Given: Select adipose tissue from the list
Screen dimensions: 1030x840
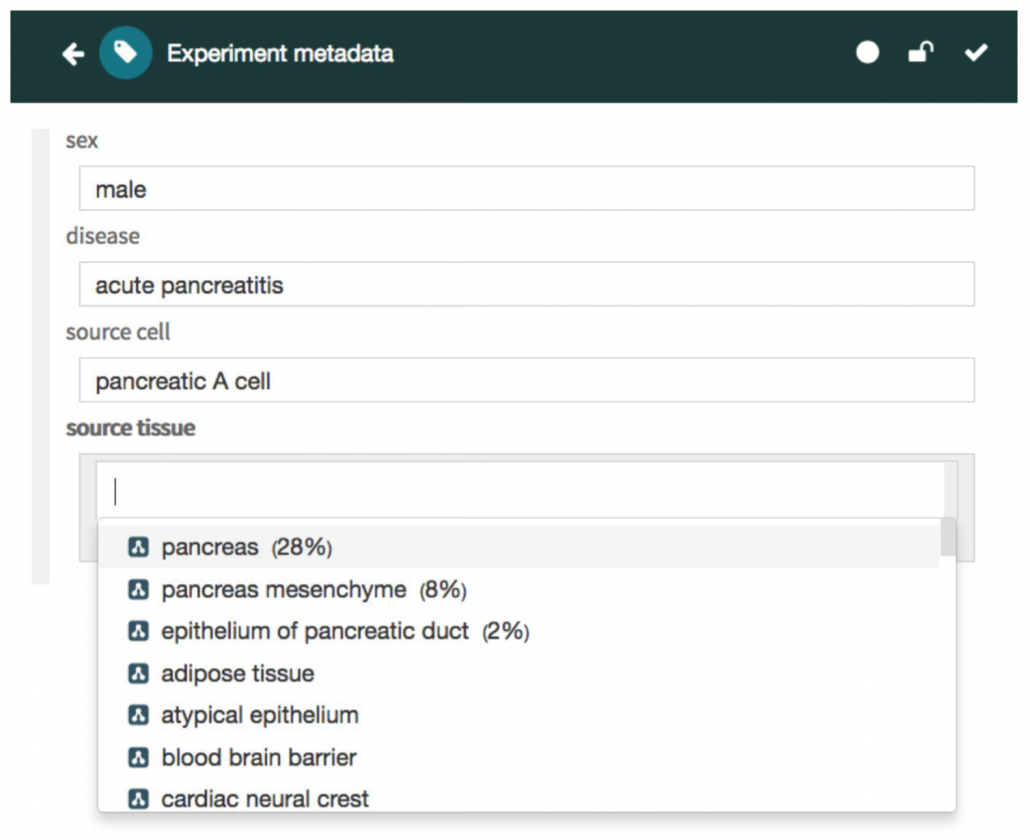Looking at the screenshot, I should point(519,673).
